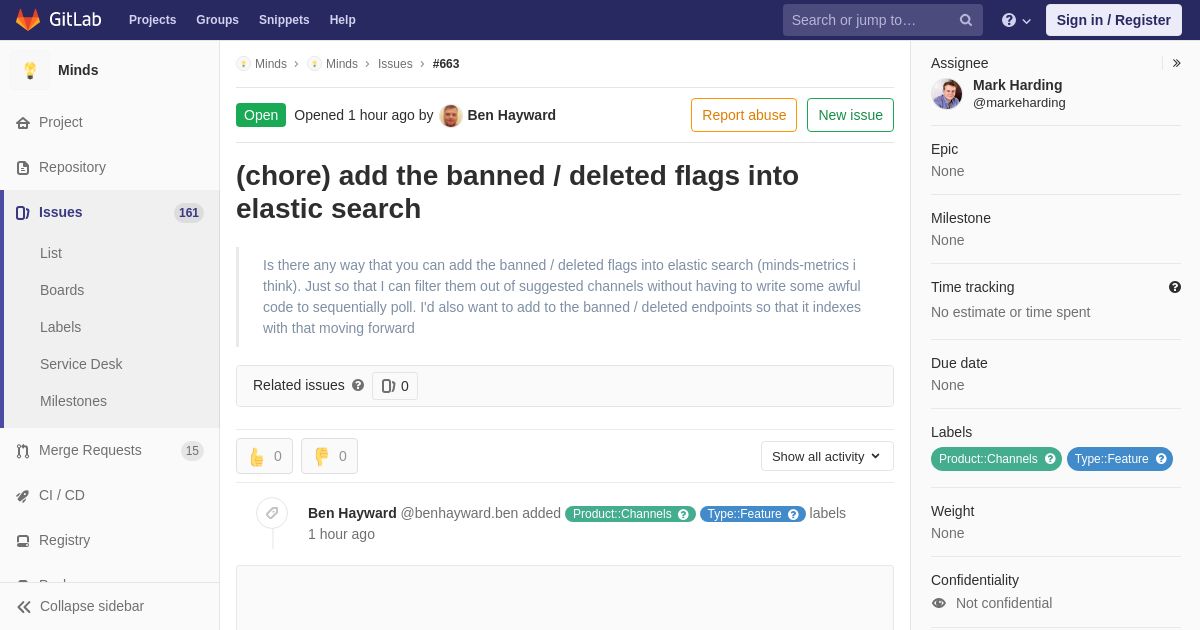This screenshot has width=1200, height=630.
Task: Click the Time tracking help icon
Action: (x=1175, y=287)
